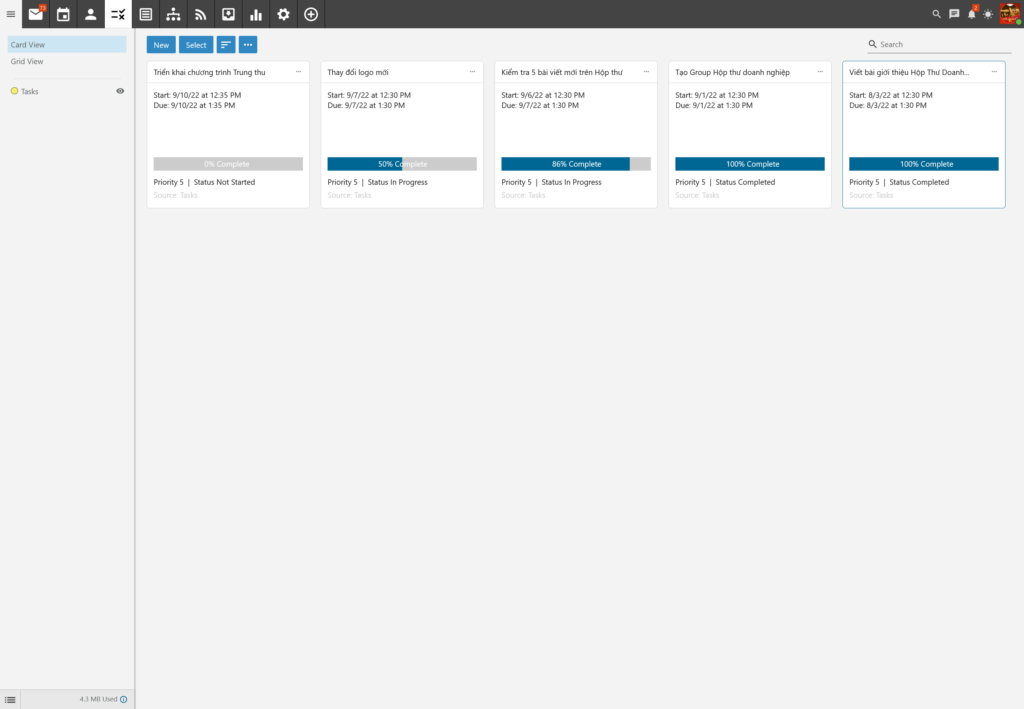
Task: Click the Select button
Action: click(x=196, y=45)
